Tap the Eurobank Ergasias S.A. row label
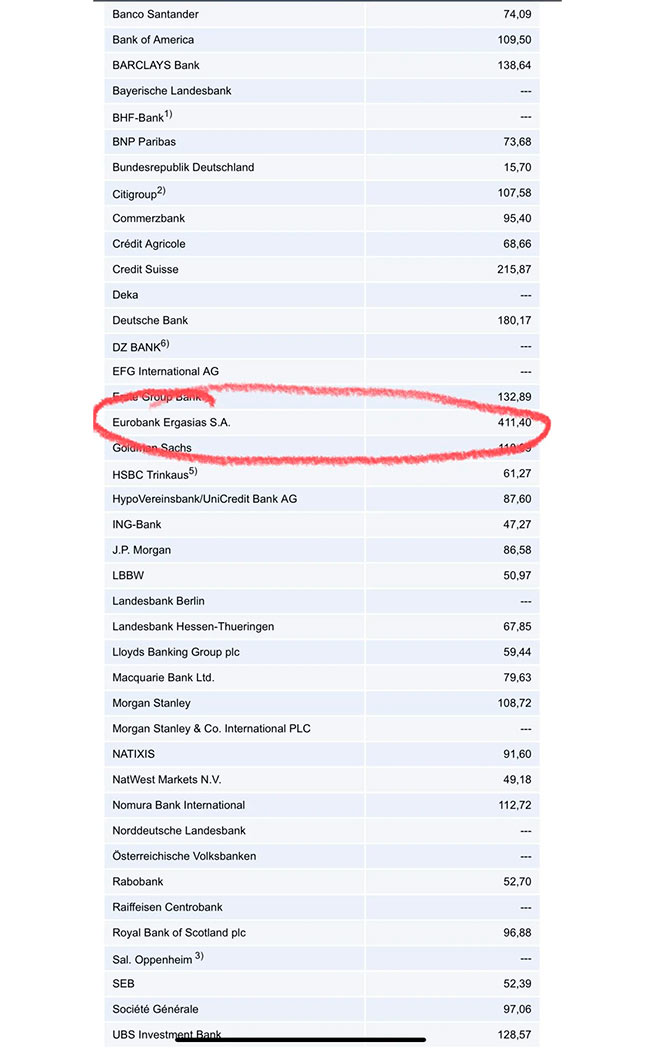 tap(172, 423)
